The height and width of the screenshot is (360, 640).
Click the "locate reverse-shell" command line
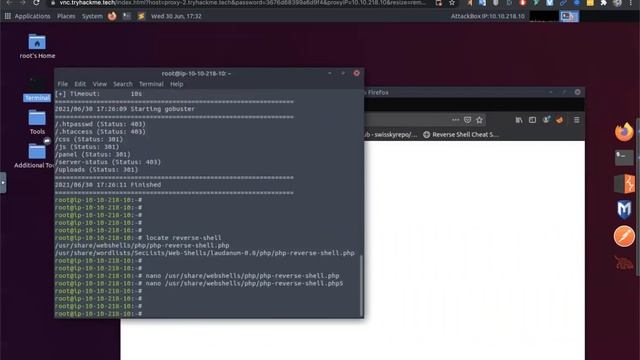pyautogui.click(x=138, y=238)
